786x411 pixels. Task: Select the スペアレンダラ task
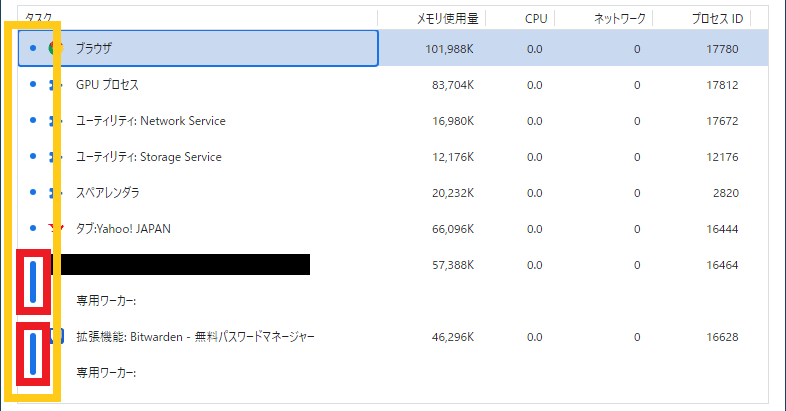108,193
